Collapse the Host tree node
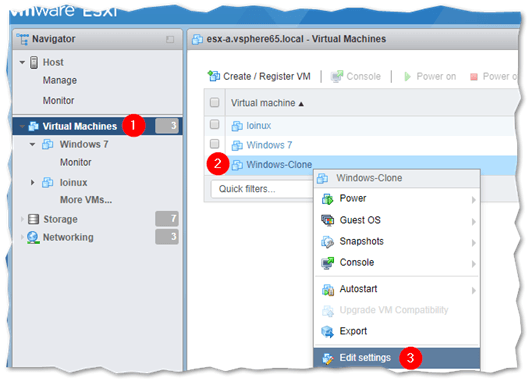 click(x=22, y=62)
